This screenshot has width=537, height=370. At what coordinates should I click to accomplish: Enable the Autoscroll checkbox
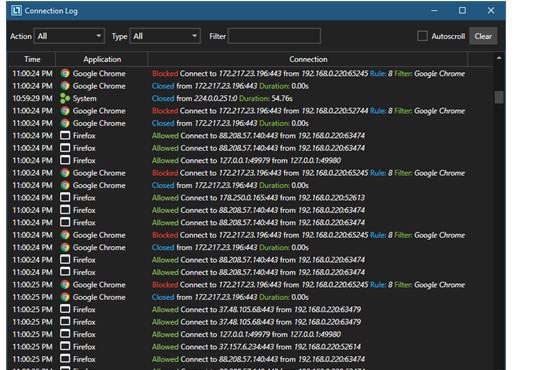[x=422, y=36]
